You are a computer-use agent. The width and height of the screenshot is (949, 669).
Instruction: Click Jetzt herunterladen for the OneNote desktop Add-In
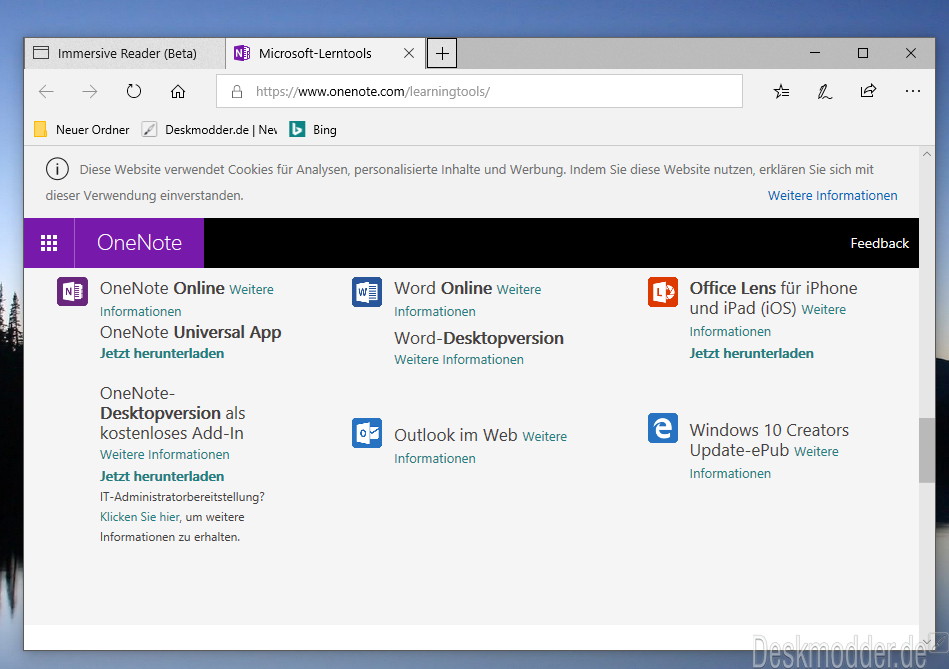(162, 476)
